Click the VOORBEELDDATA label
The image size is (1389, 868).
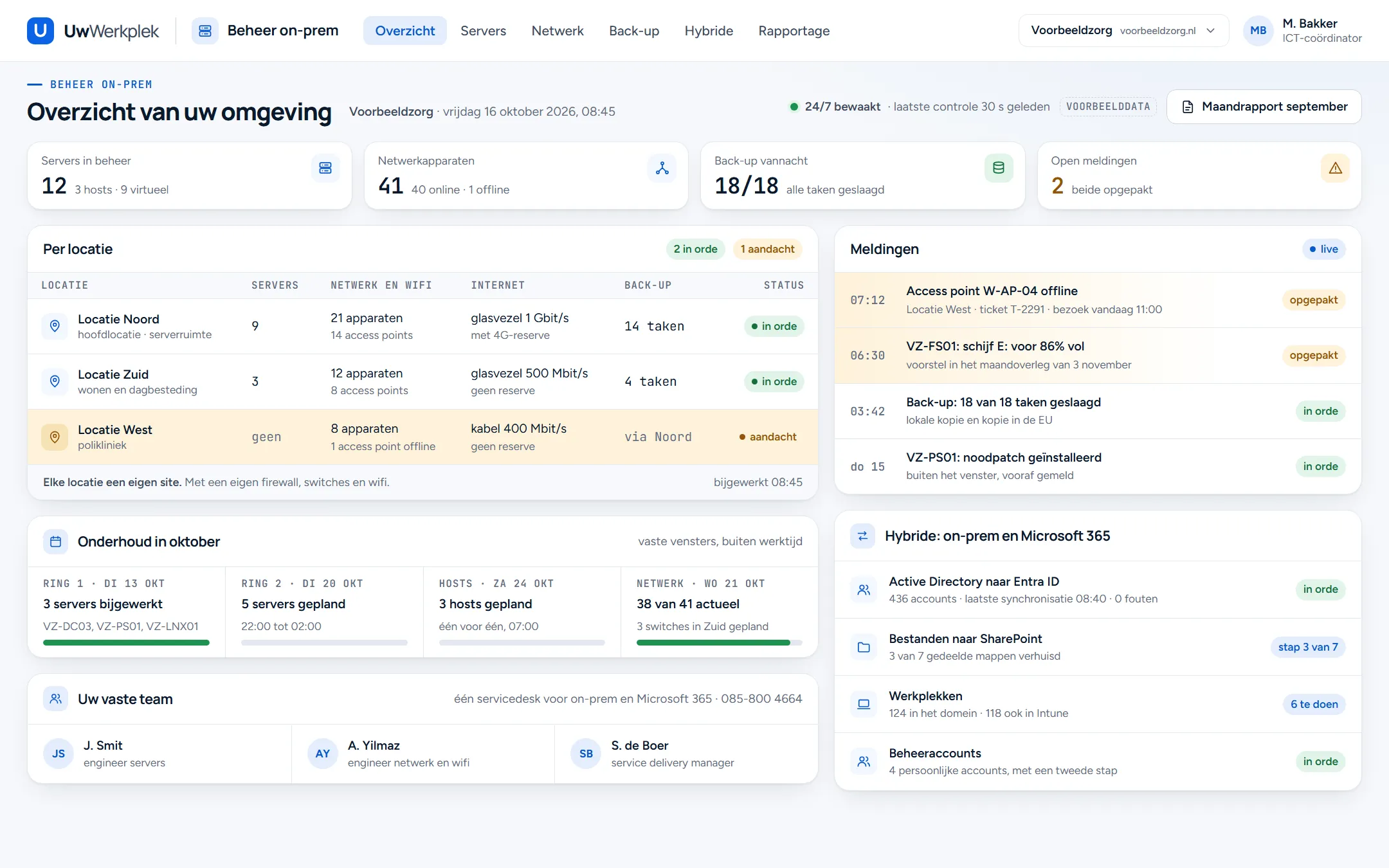pos(1108,107)
